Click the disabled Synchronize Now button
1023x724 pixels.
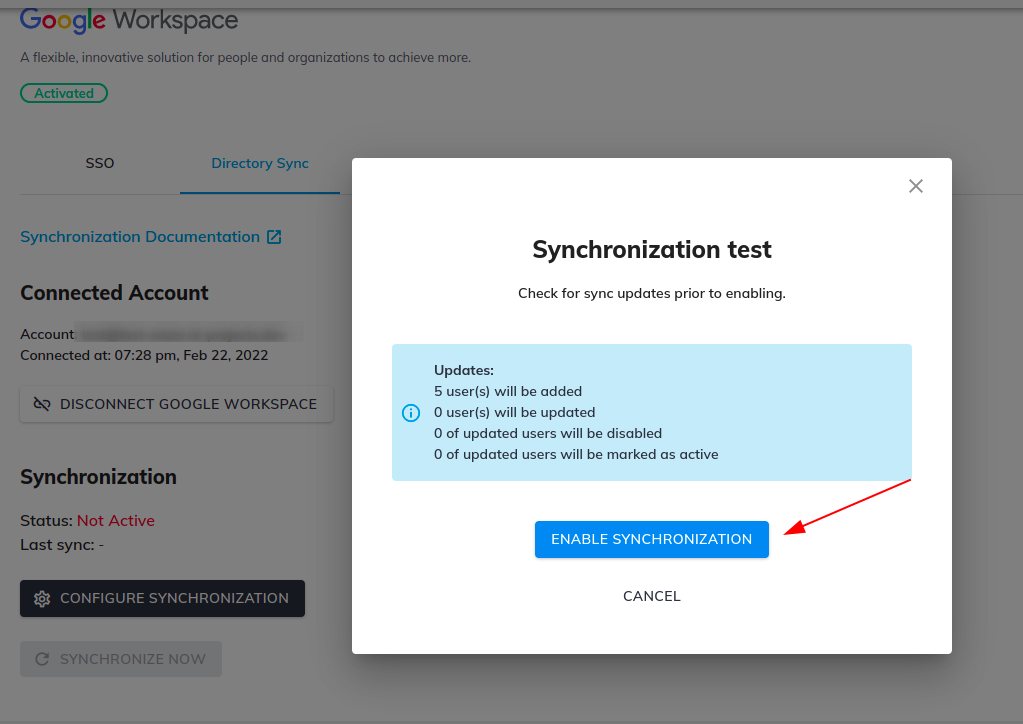coord(120,658)
